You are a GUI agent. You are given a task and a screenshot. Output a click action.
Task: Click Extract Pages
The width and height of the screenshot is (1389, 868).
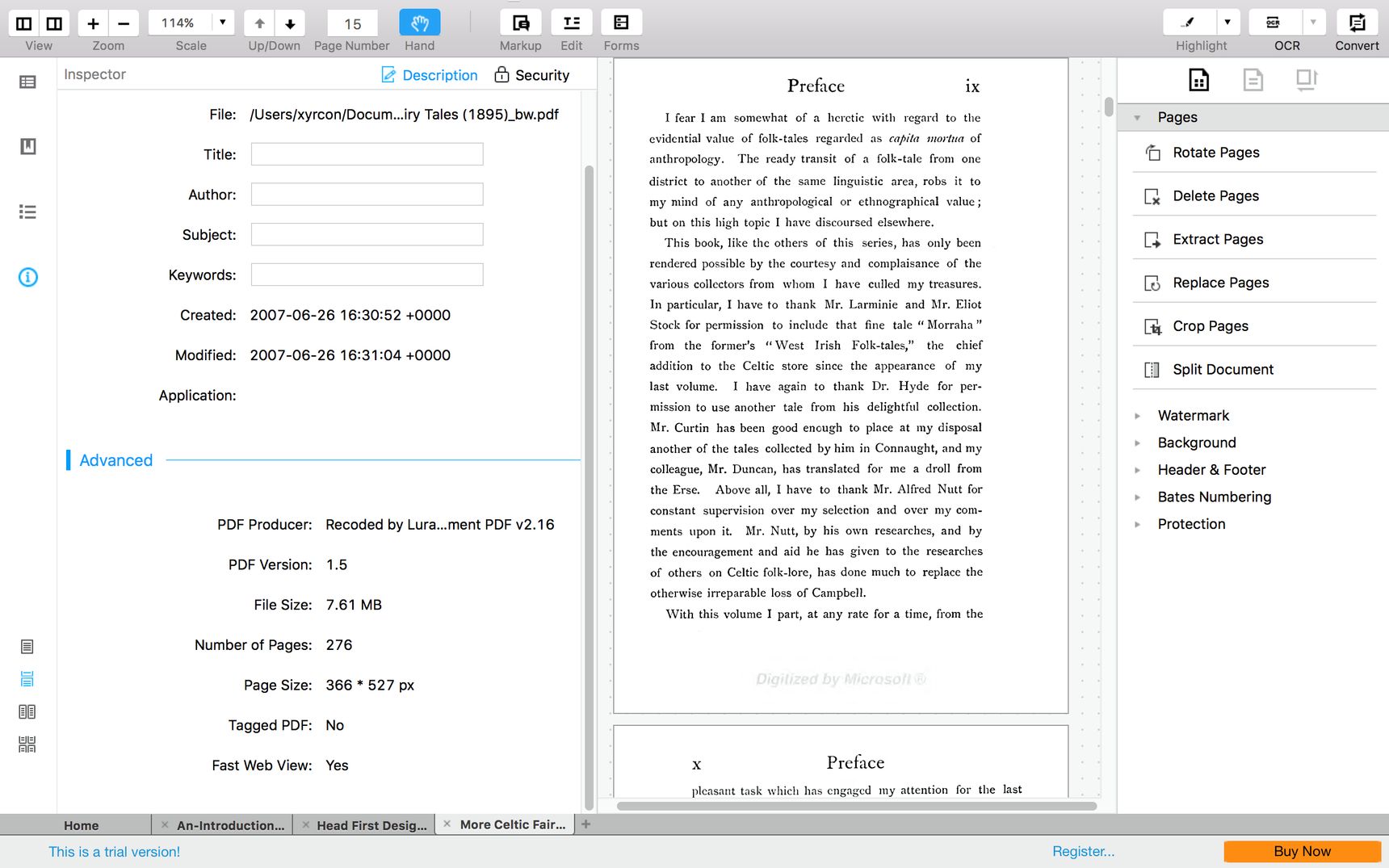[1254, 239]
